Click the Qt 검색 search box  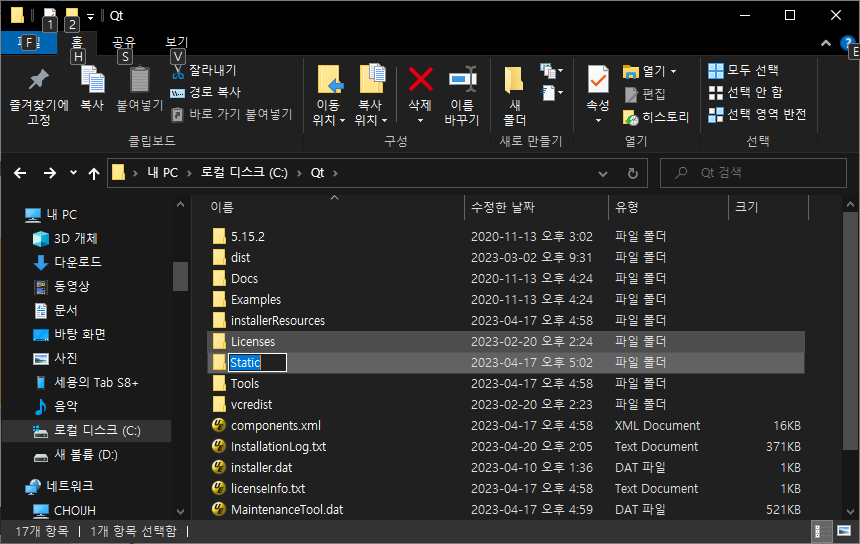(x=754, y=173)
